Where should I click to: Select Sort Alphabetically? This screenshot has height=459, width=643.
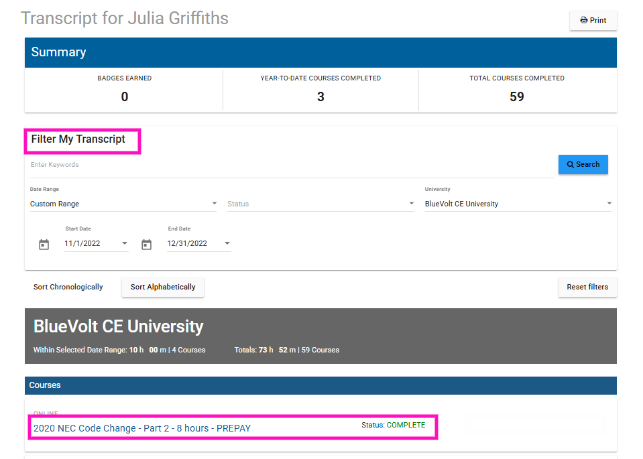[x=163, y=287]
